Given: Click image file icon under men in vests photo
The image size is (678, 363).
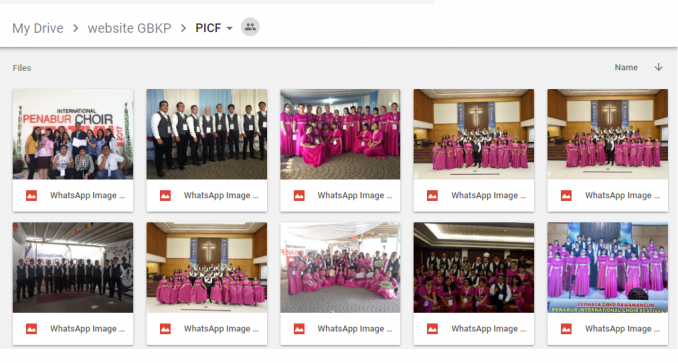Looking at the screenshot, I should point(165,195).
